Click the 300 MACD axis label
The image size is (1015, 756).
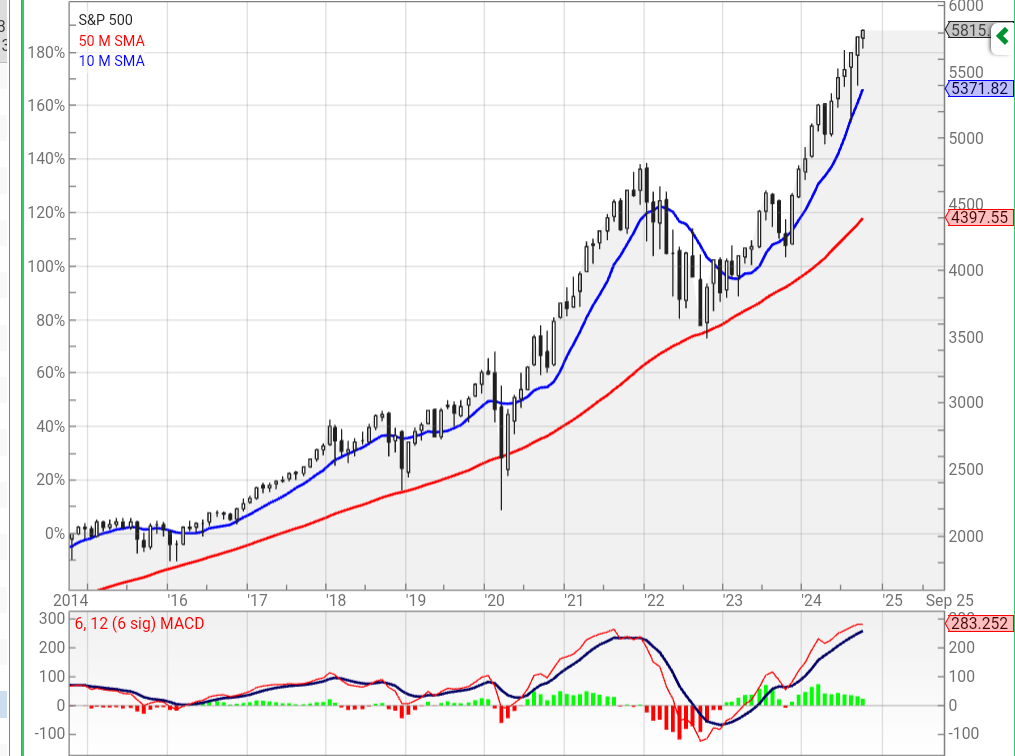coord(52,618)
